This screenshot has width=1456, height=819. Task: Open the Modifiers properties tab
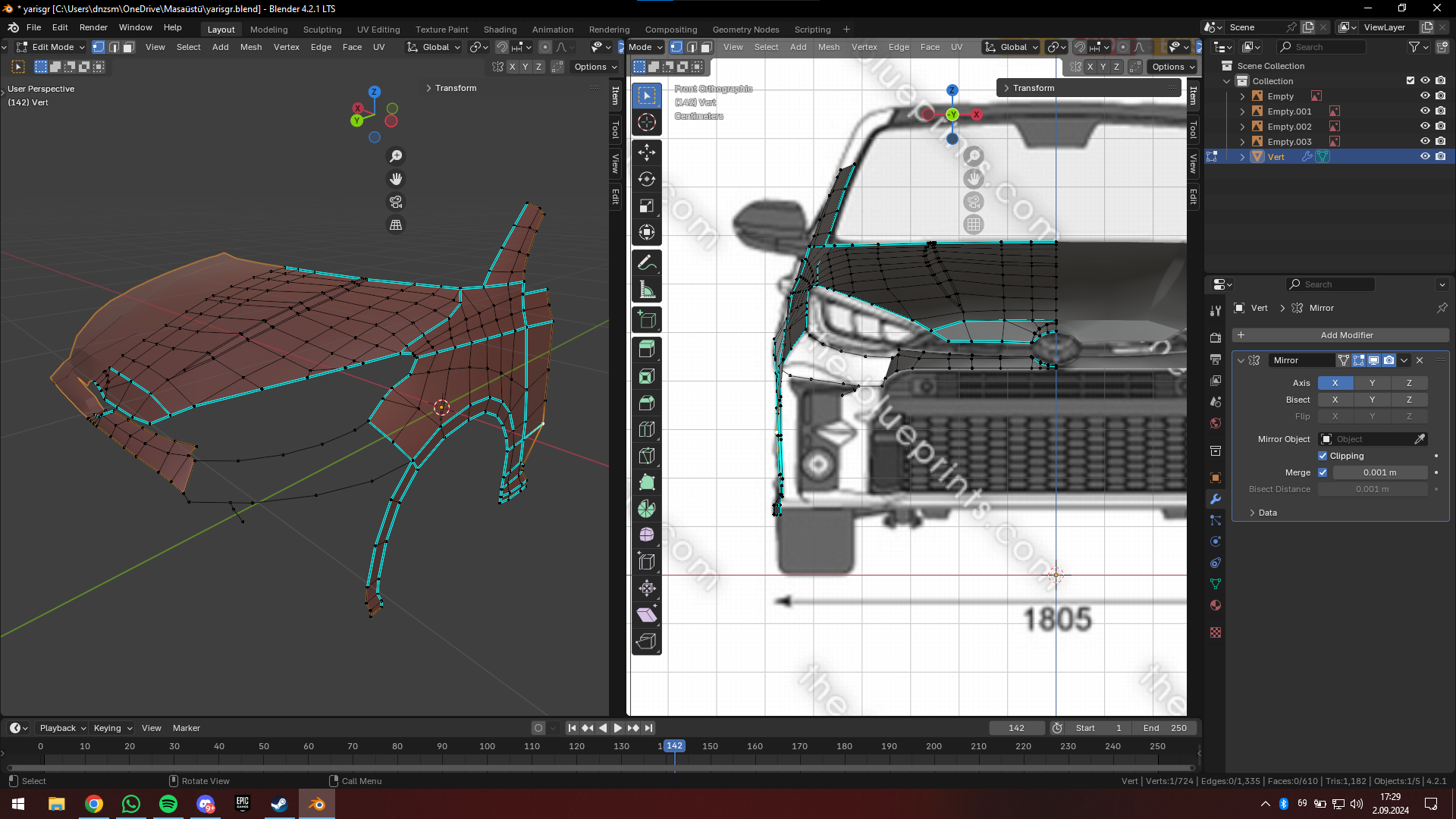pyautogui.click(x=1216, y=499)
